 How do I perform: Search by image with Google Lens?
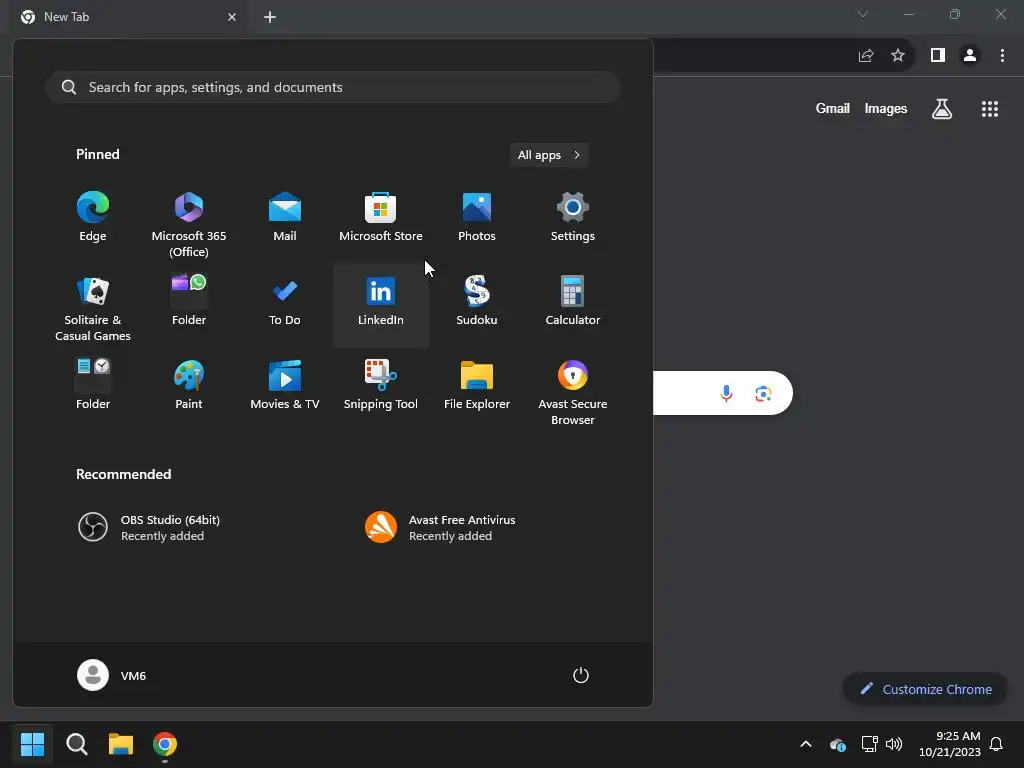coord(763,393)
